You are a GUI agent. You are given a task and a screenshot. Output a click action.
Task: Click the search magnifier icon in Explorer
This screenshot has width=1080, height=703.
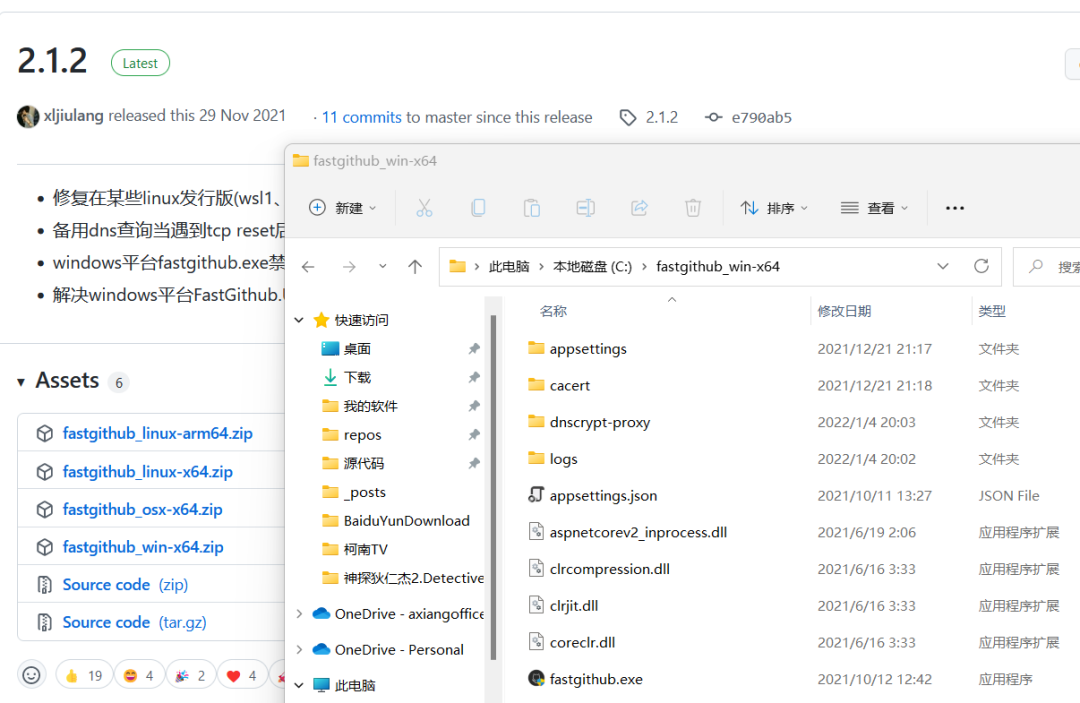(1035, 266)
